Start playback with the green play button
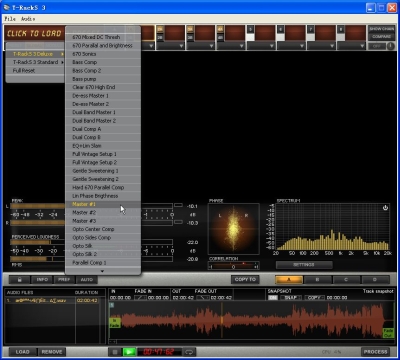This screenshot has height=360, width=400. pos(129,352)
